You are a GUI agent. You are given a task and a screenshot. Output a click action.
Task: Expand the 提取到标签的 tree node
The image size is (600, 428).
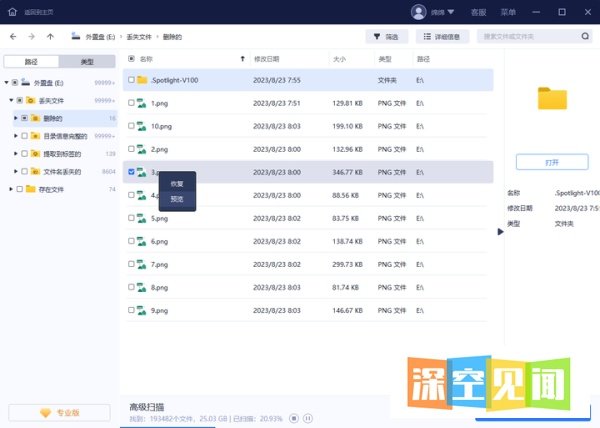coord(16,154)
